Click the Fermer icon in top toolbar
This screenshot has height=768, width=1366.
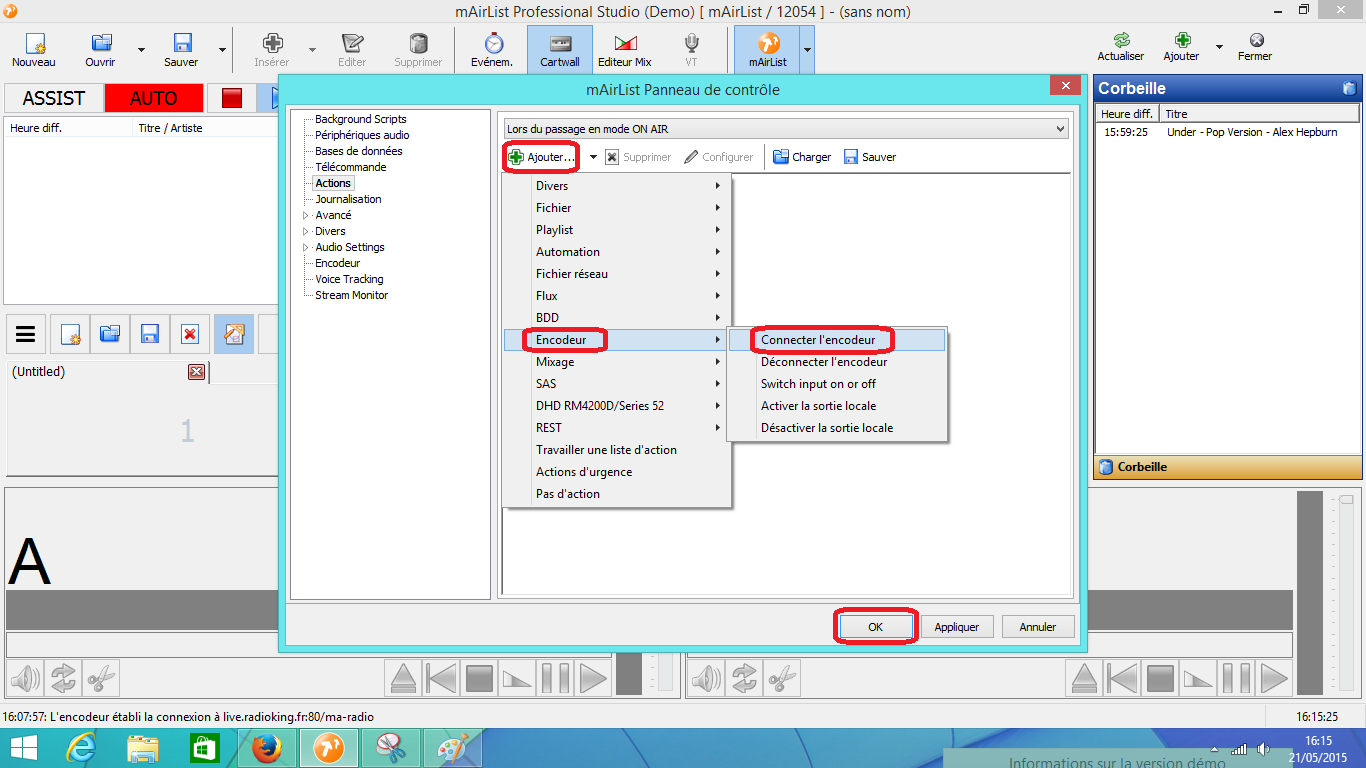[x=1256, y=40]
